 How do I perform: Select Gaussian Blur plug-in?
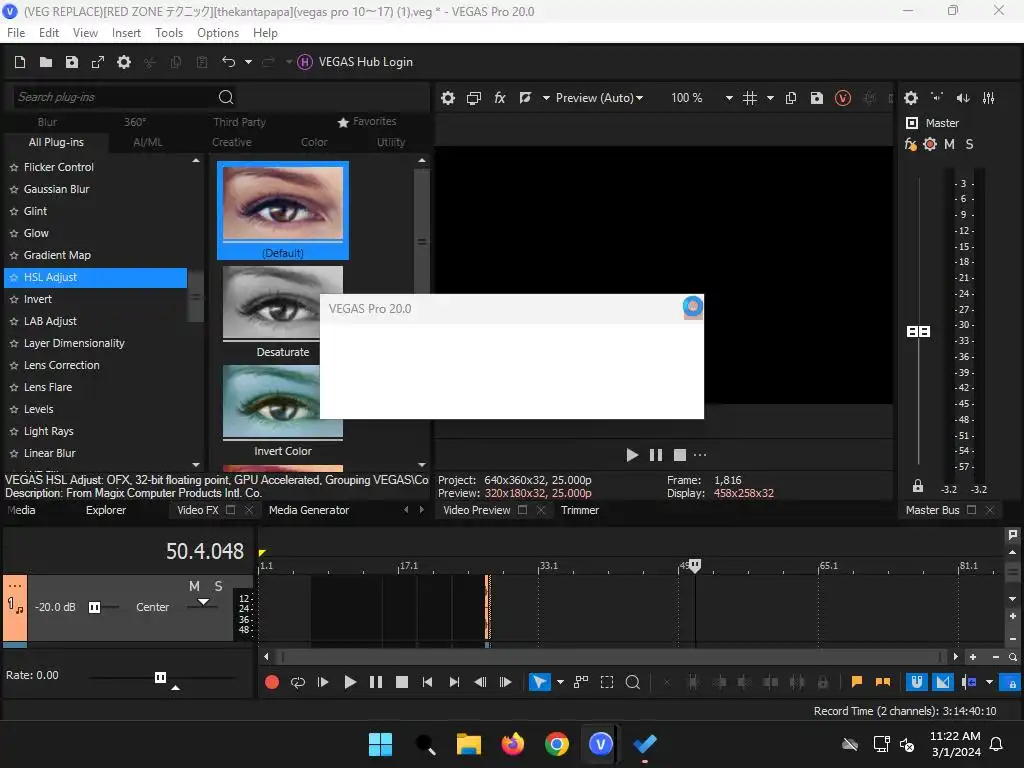[x=56, y=189]
